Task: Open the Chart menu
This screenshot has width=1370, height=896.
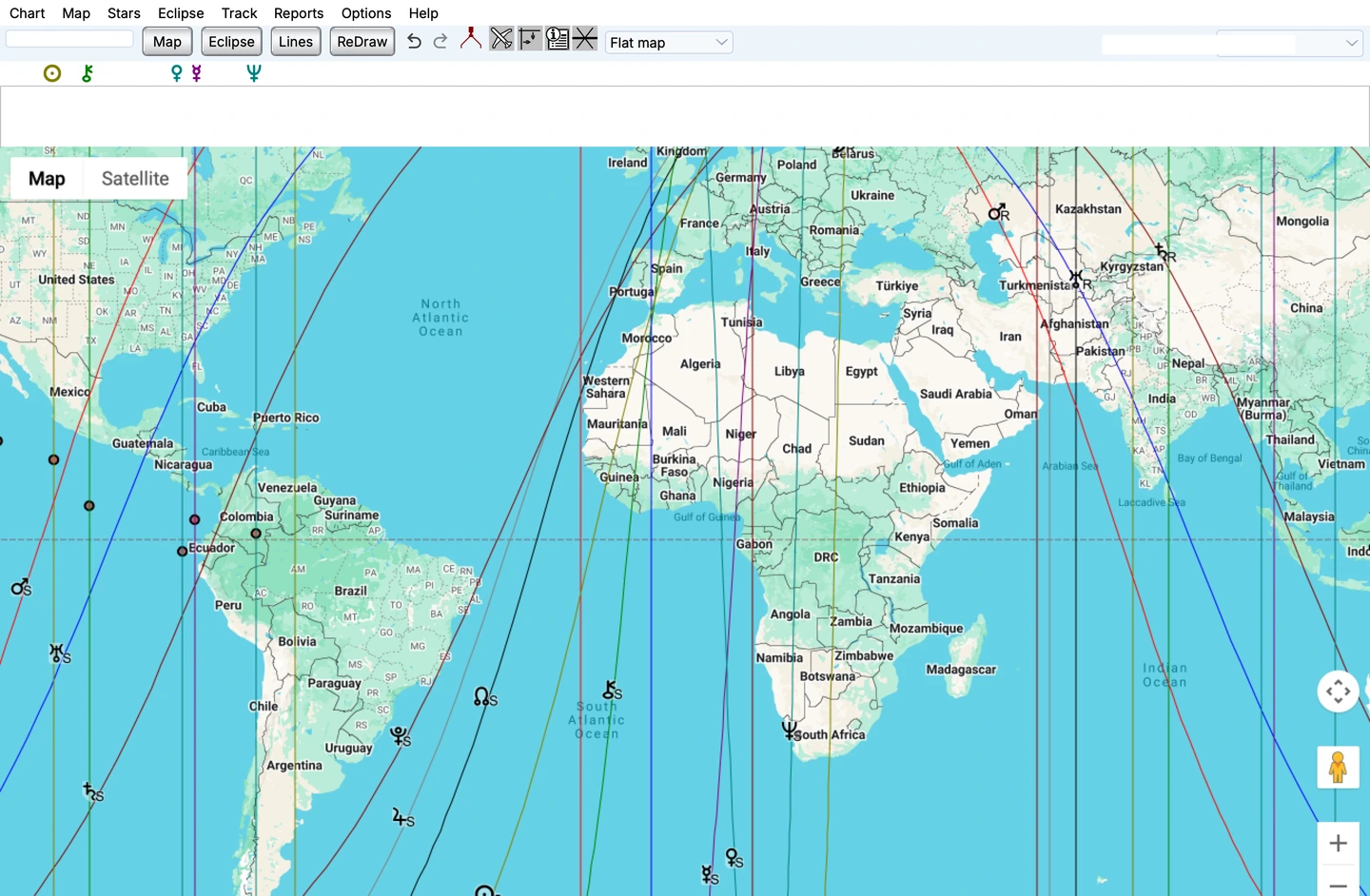Action: click(27, 13)
